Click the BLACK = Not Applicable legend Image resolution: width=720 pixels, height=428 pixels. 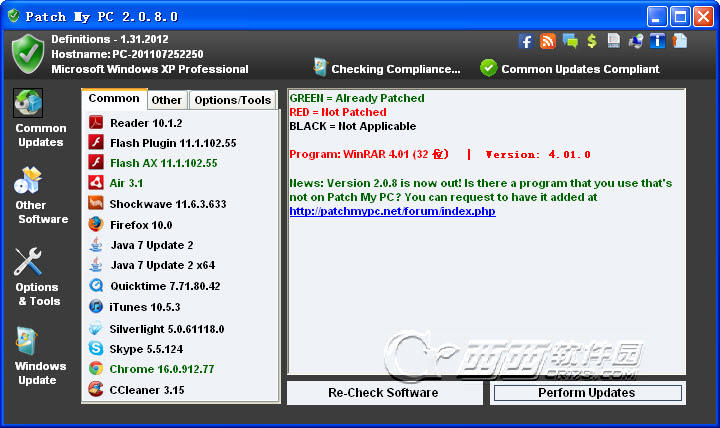(353, 126)
